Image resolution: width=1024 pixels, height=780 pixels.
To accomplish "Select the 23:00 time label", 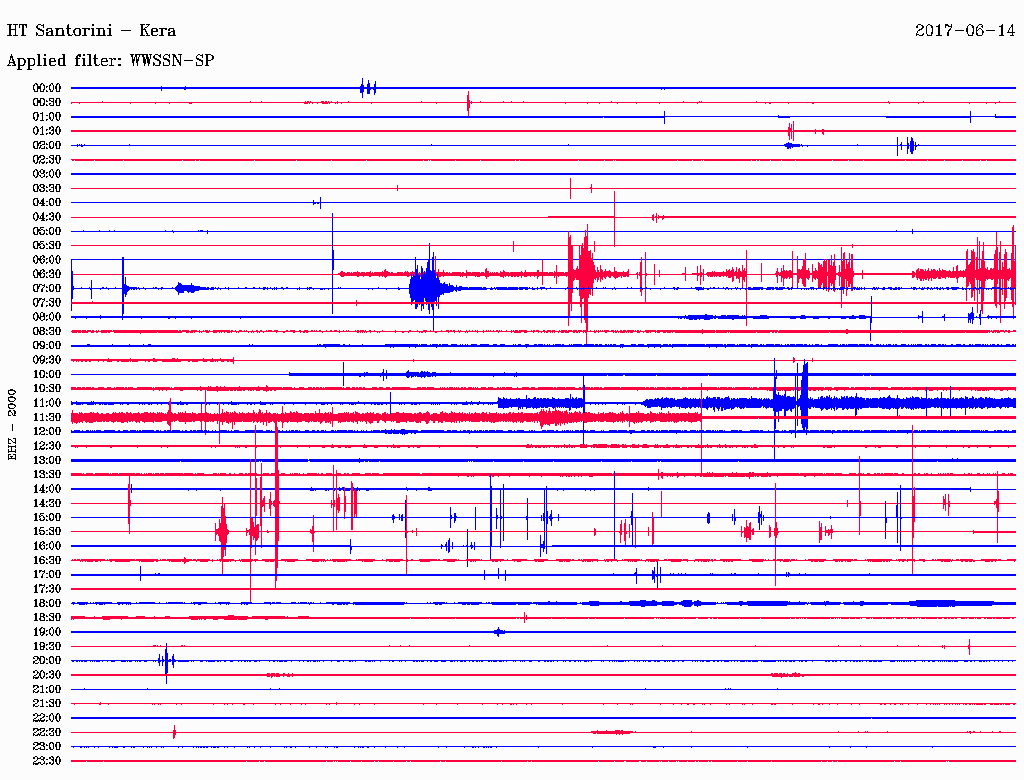I will pyautogui.click(x=47, y=746).
